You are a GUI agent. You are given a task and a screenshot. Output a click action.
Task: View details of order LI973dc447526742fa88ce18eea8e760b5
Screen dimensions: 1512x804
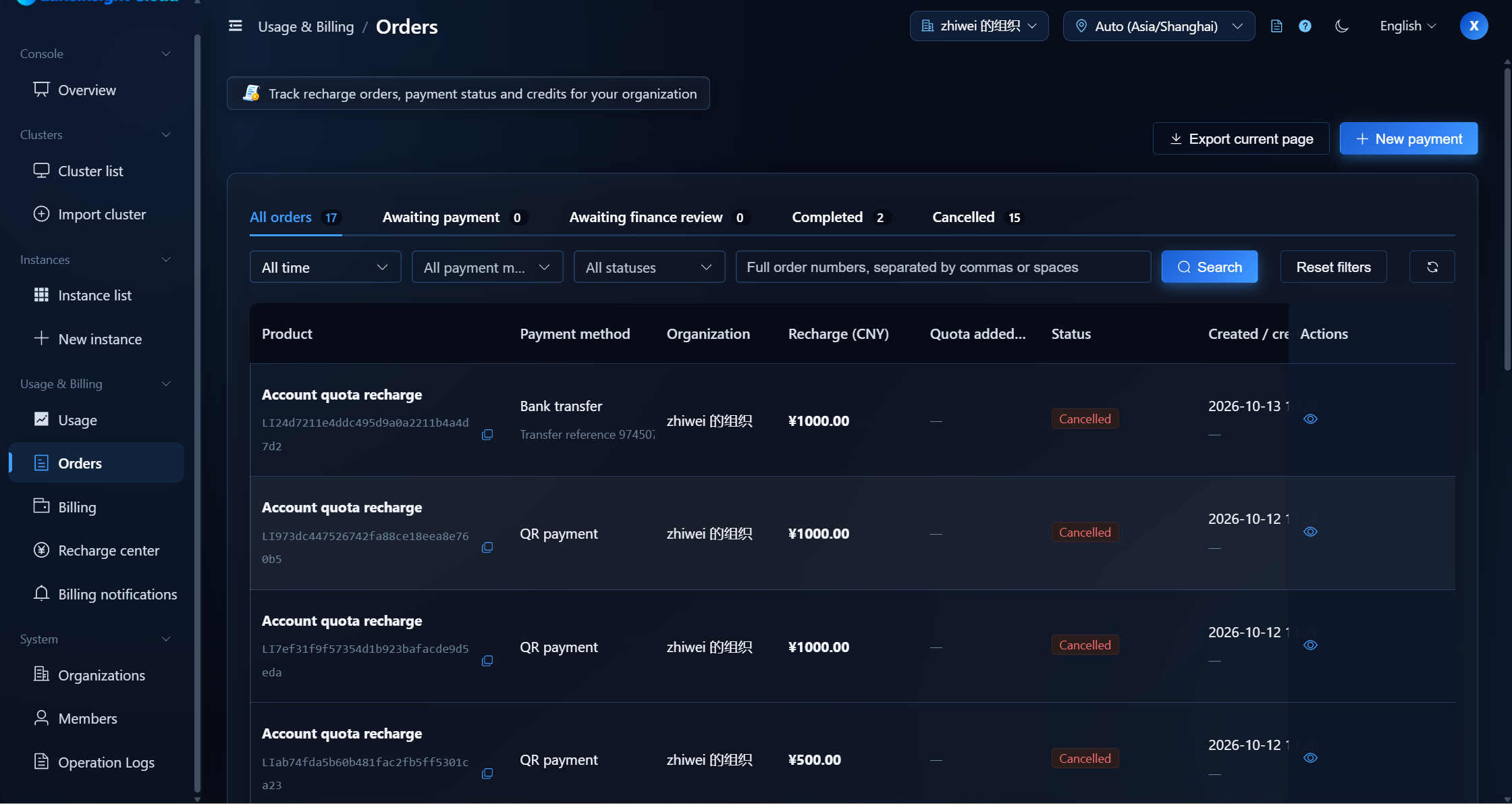click(x=1310, y=532)
